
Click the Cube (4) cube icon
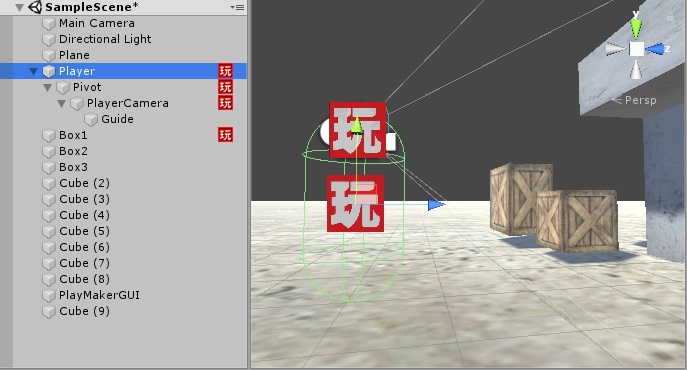tap(49, 215)
